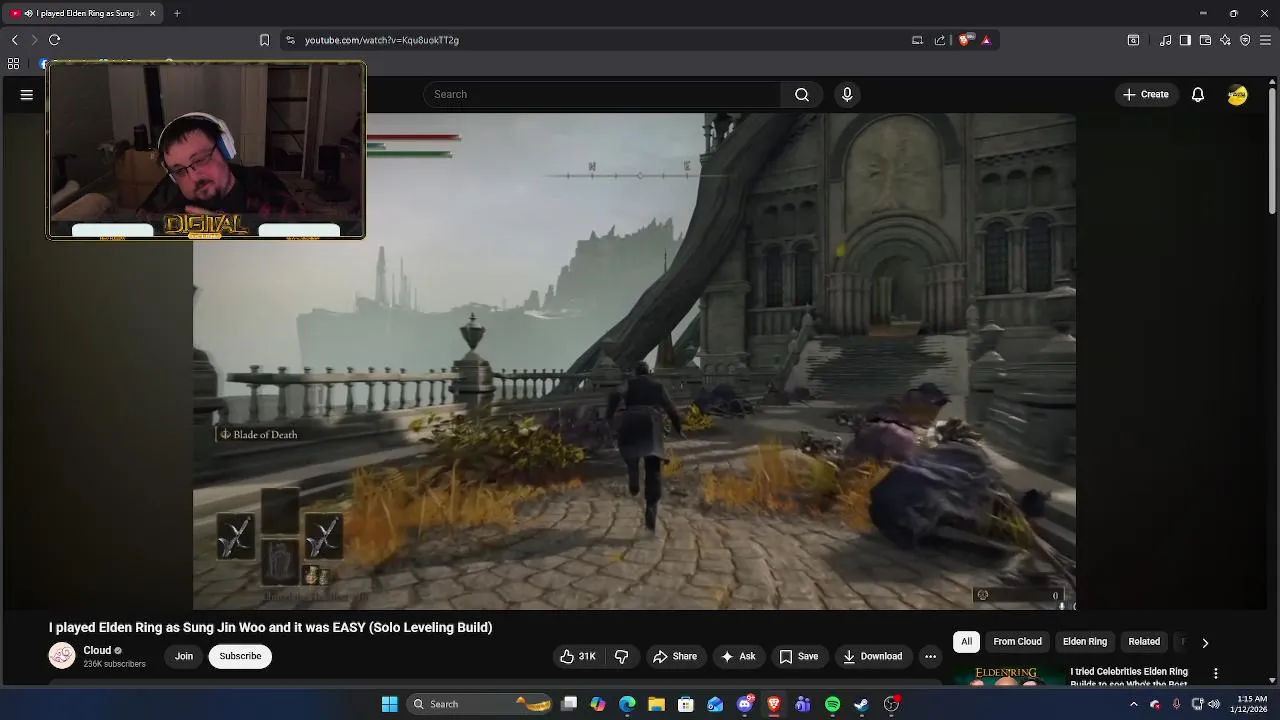The width and height of the screenshot is (1280, 720).
Task: Select the Related filter chip
Action: [x=1144, y=642]
